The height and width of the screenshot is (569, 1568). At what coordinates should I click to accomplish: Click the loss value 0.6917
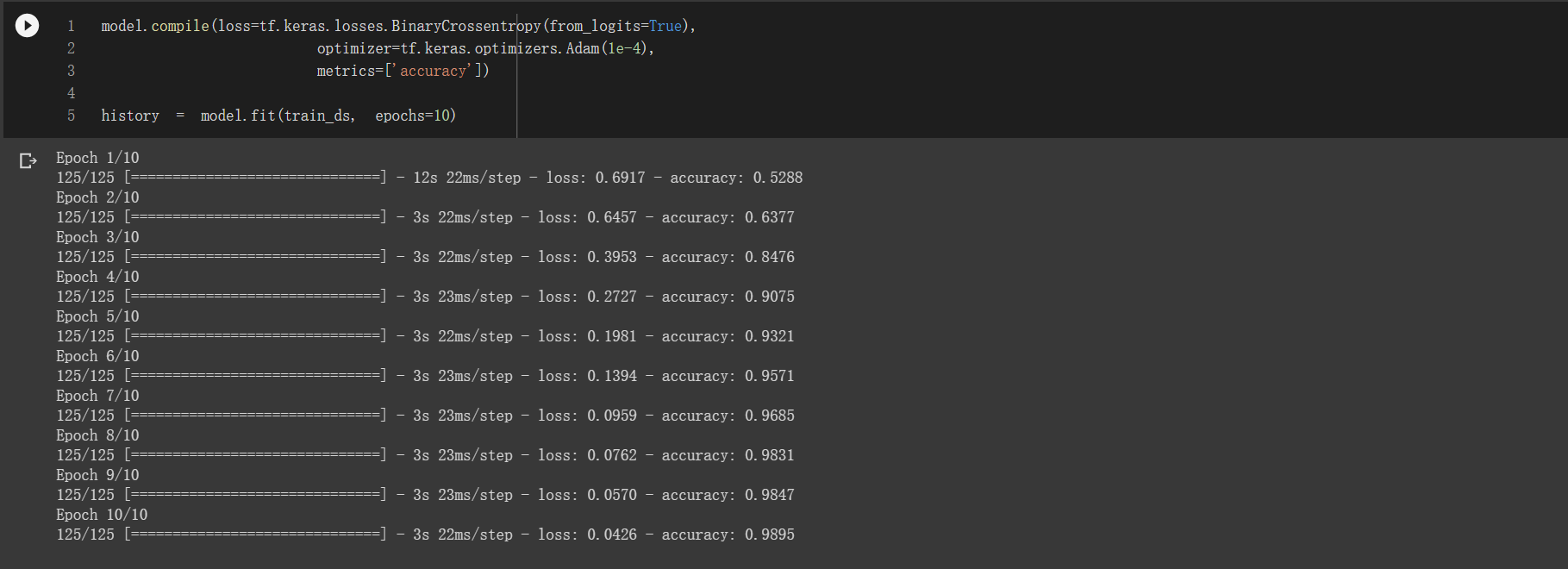tap(620, 178)
